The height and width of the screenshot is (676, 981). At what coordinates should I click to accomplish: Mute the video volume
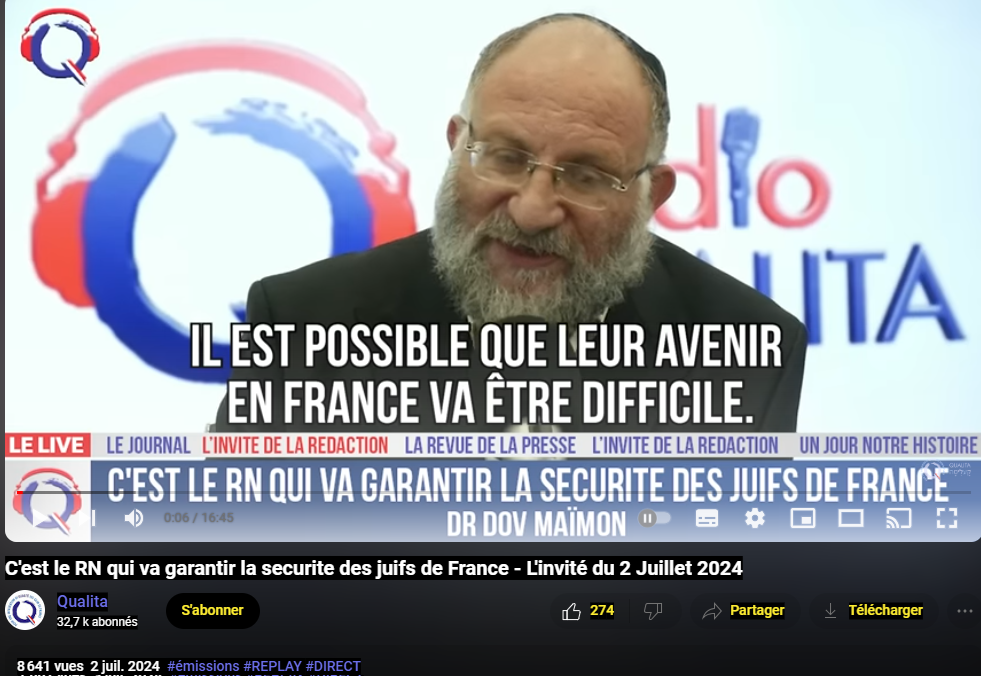pyautogui.click(x=134, y=518)
